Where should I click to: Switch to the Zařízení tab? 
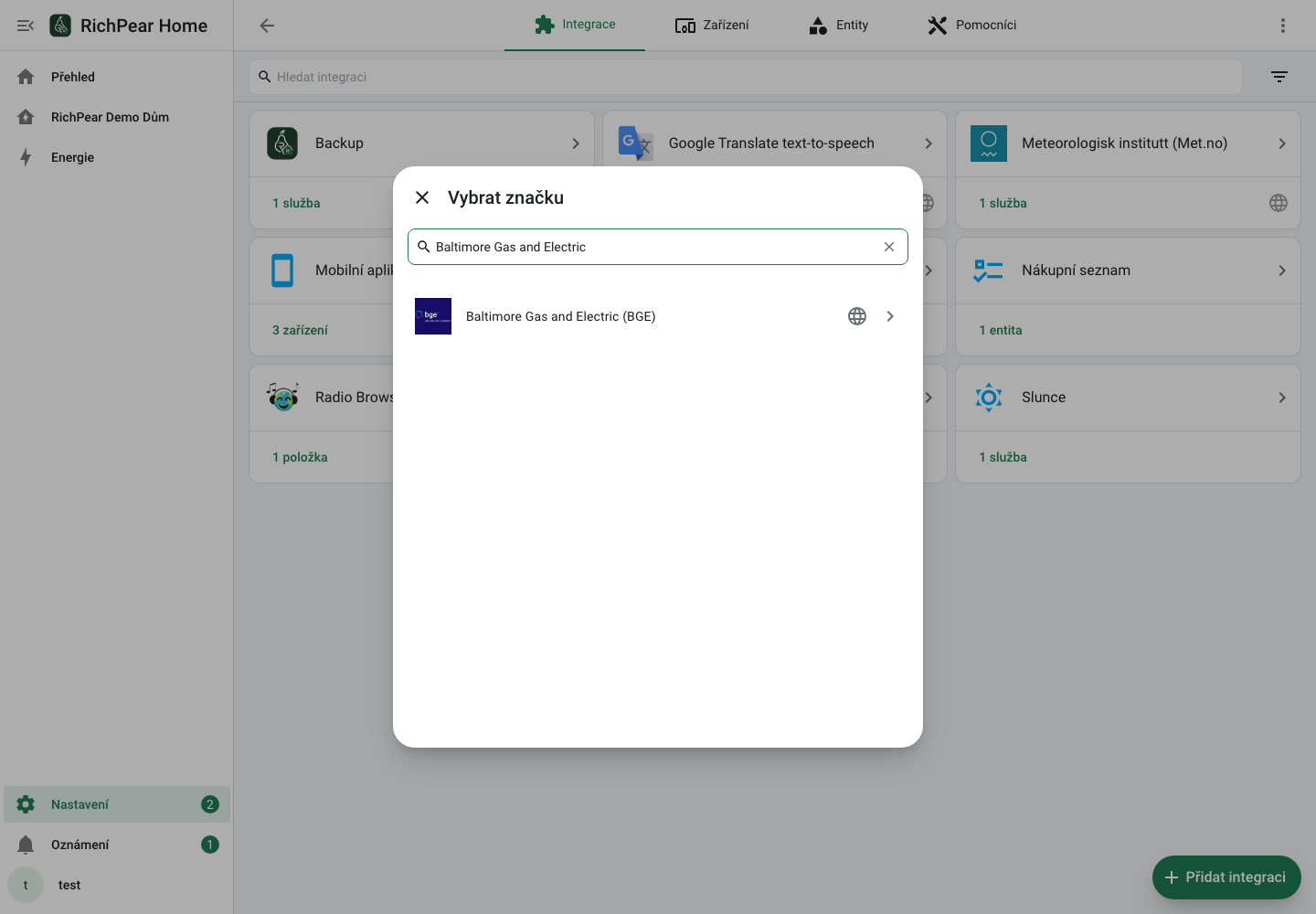[712, 25]
